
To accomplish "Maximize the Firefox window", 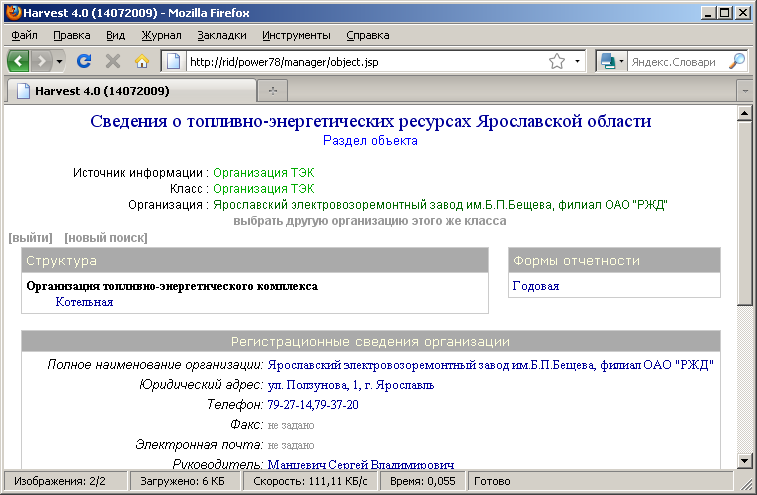I will [725, 13].
